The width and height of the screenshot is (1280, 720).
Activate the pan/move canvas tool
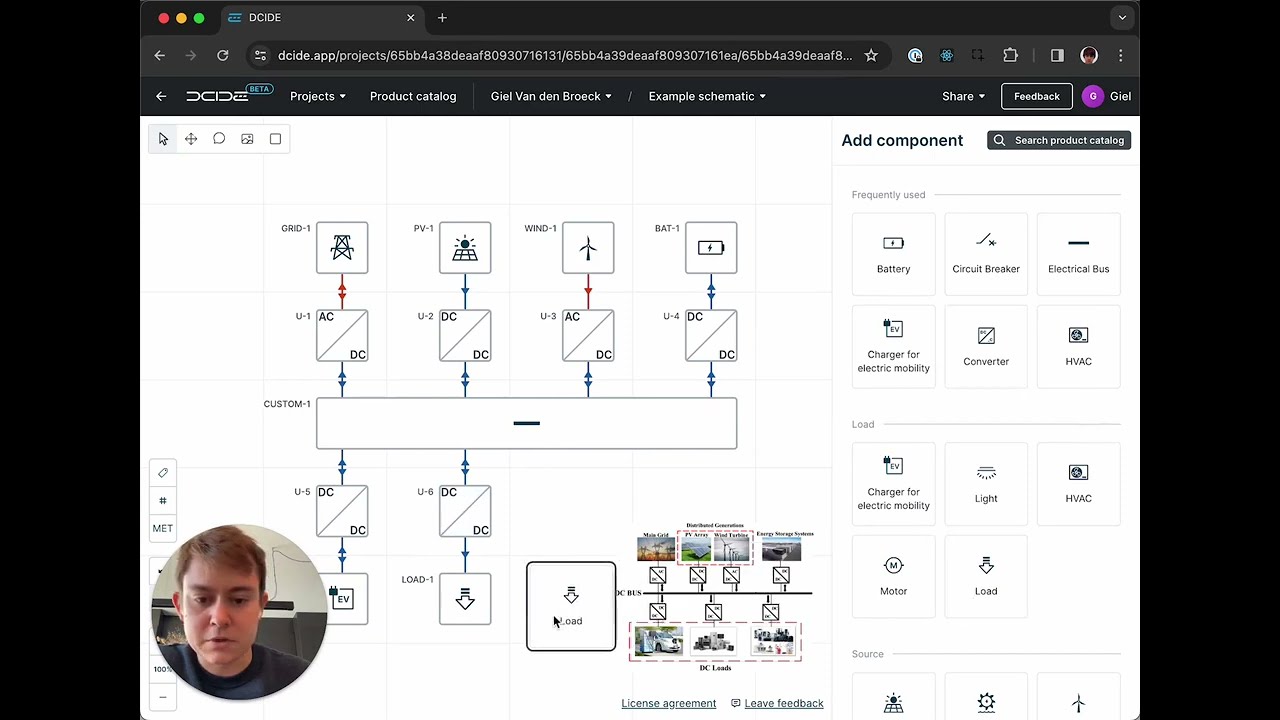(x=191, y=139)
